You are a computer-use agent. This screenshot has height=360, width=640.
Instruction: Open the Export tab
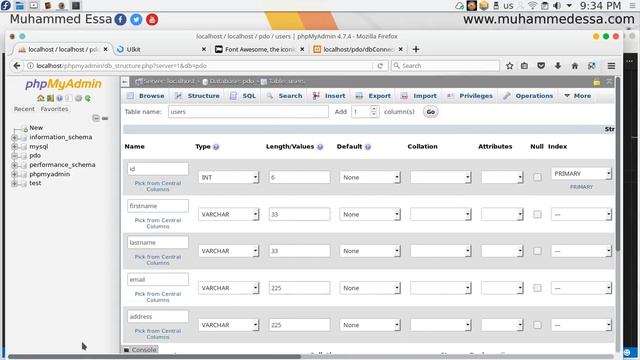373,96
